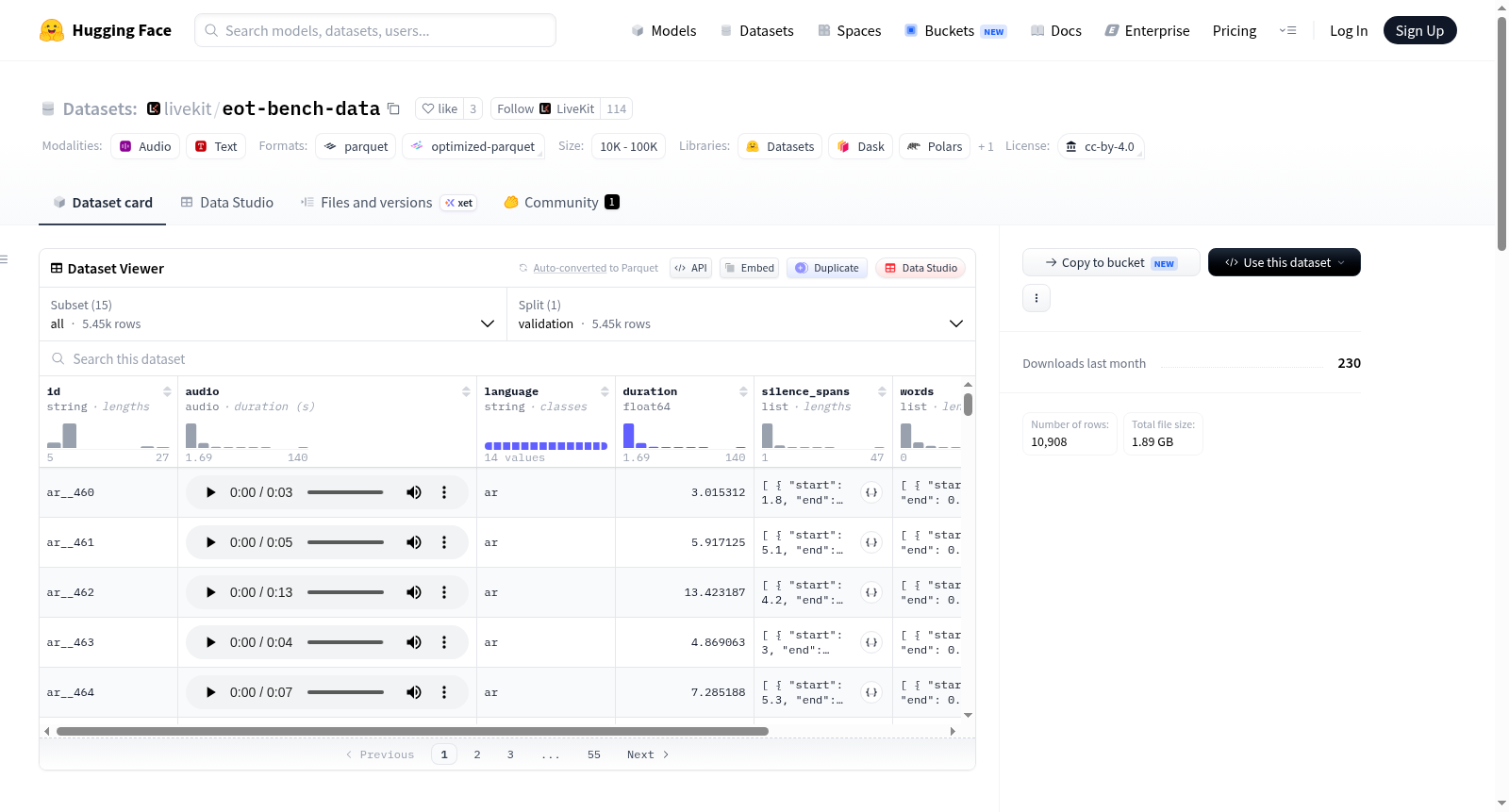1509x812 pixels.
Task: Open audio options menu for row ar__464
Action: pos(444,692)
